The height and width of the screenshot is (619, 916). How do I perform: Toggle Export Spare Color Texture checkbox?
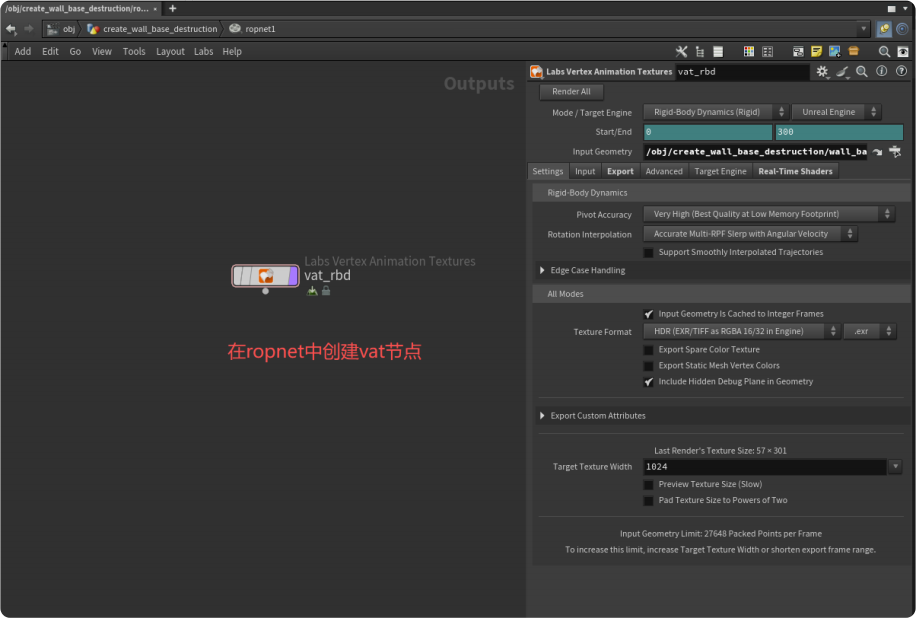point(649,350)
